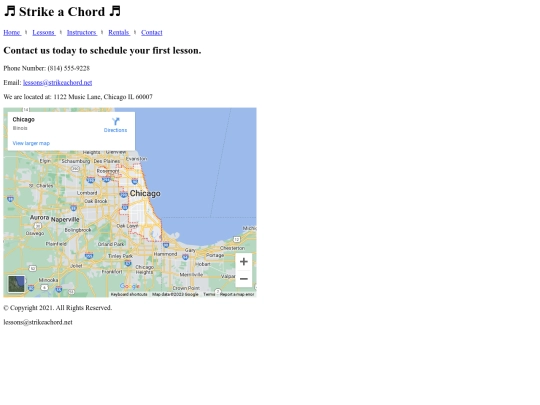Click the Tinley Park map label
540x405 pixels.
tap(120, 256)
